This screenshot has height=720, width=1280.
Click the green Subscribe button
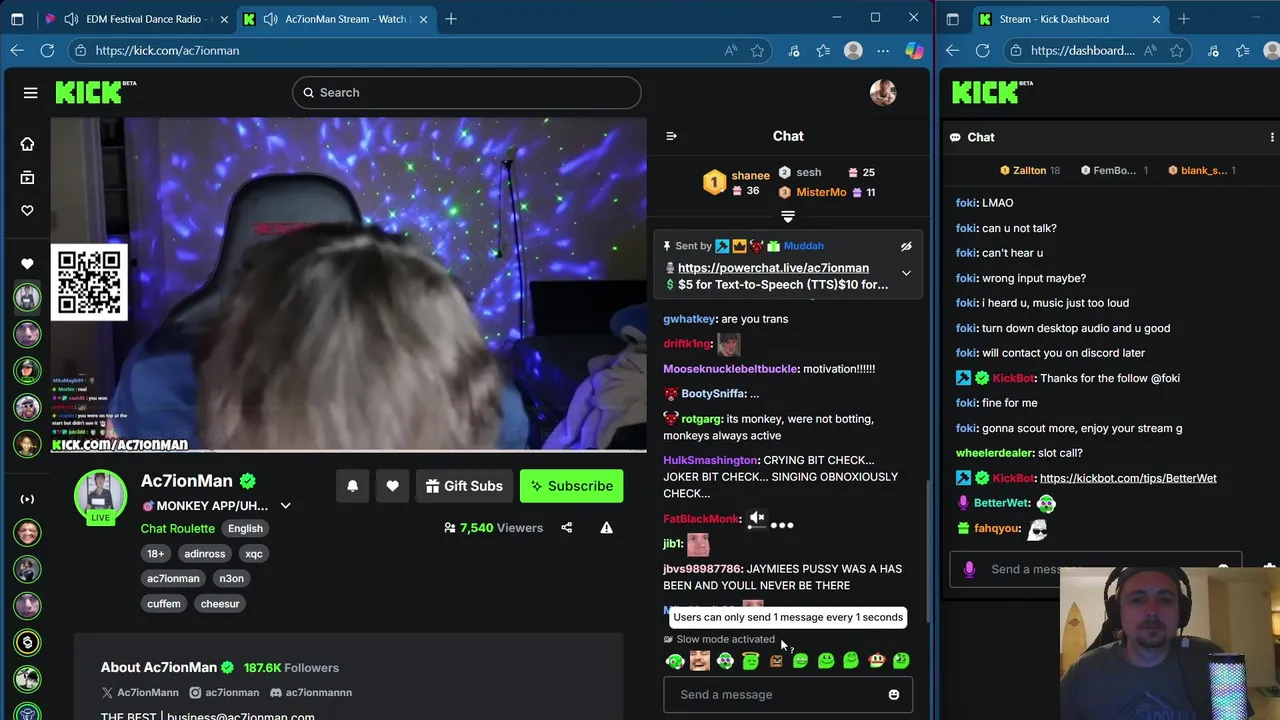pos(571,486)
